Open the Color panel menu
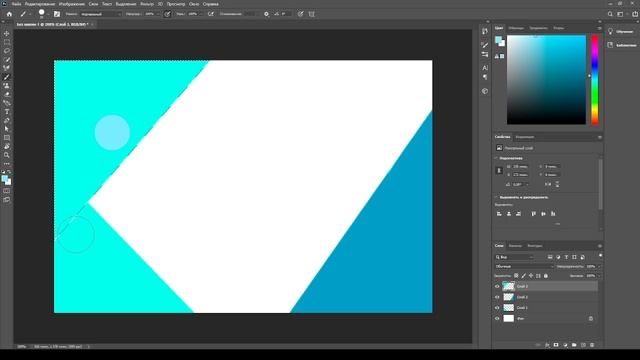This screenshot has width=640, height=360. coord(600,28)
